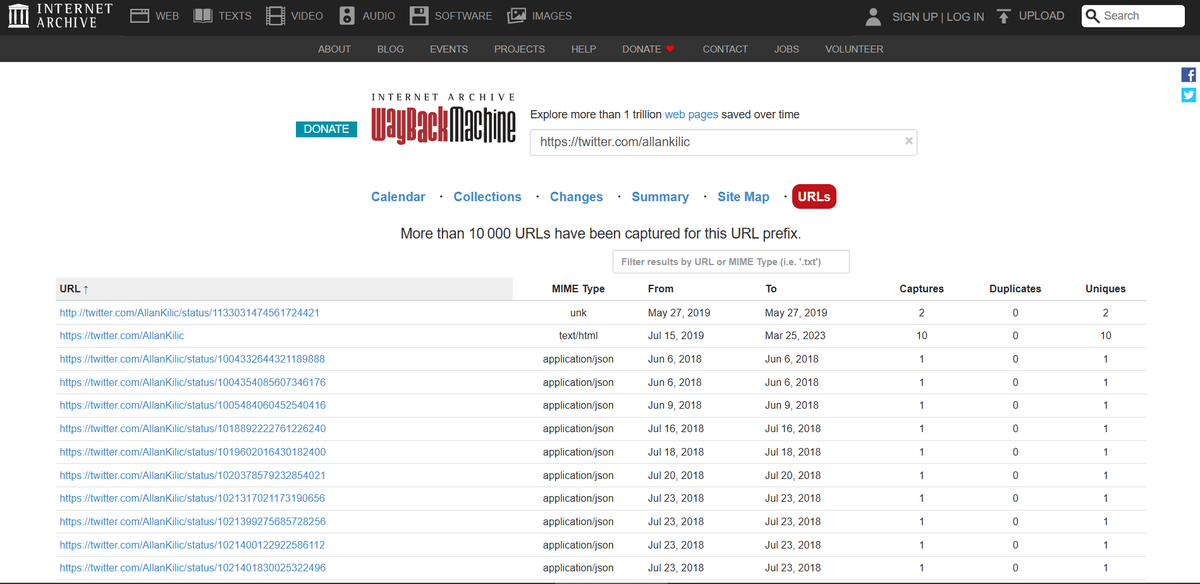
Task: Sort by the To column header
Action: [771, 289]
